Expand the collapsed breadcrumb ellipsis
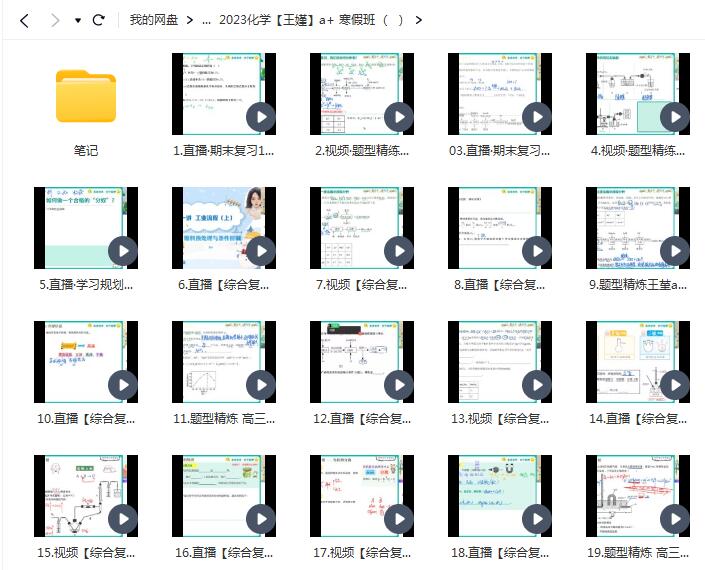Image resolution: width=705 pixels, height=570 pixels. pyautogui.click(x=206, y=20)
